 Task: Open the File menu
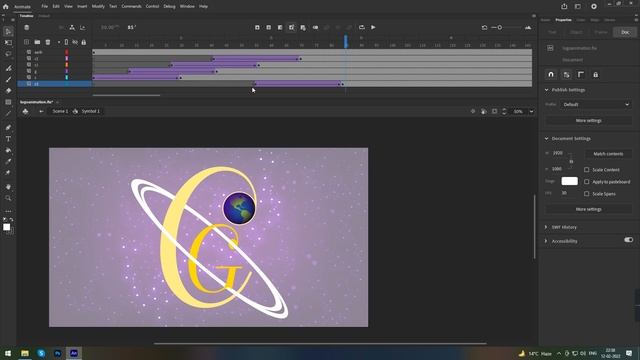pyautogui.click(x=44, y=7)
